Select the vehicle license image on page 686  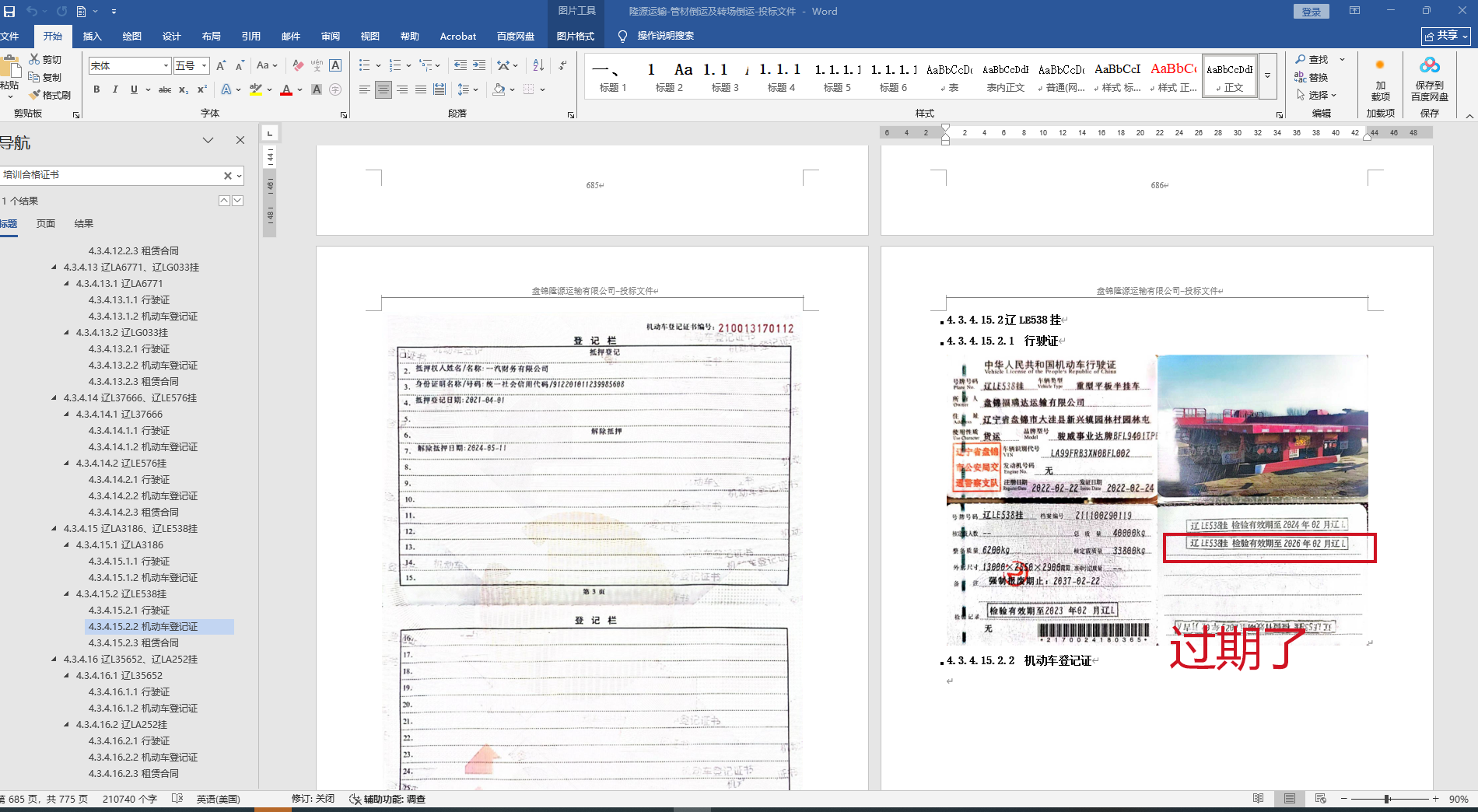pyautogui.click(x=1157, y=500)
